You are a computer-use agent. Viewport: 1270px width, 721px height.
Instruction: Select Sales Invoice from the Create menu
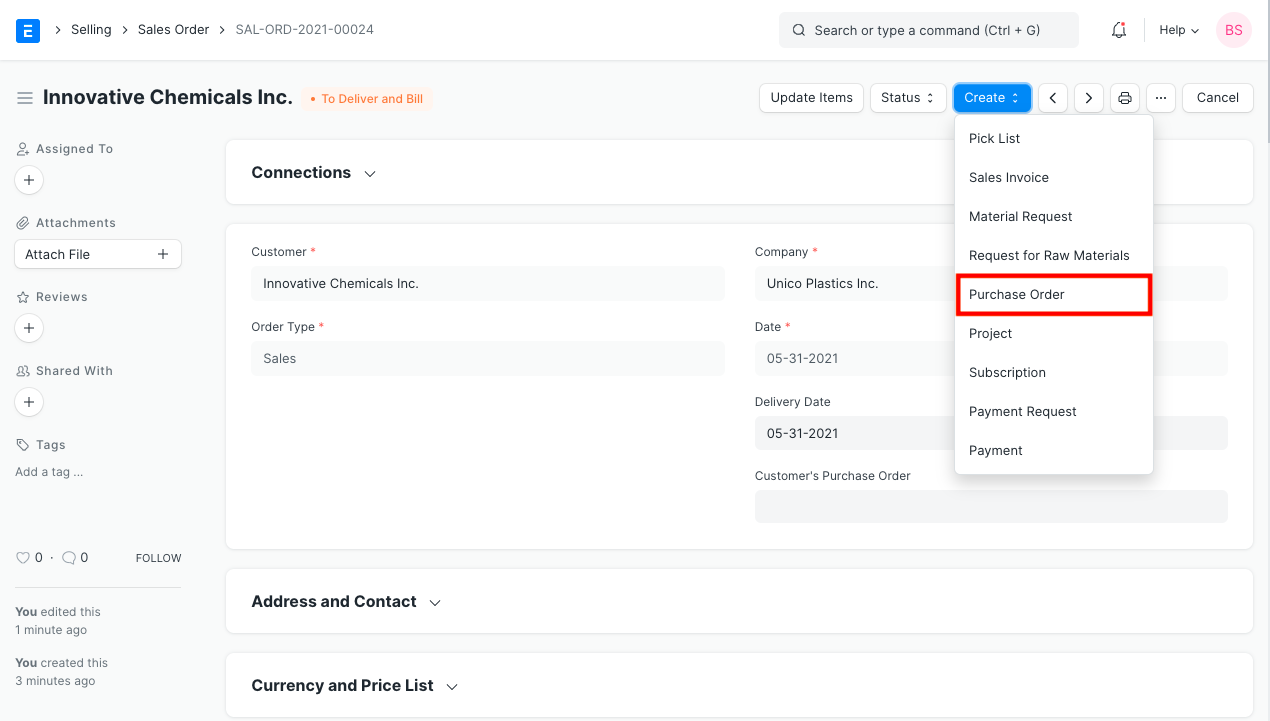(1009, 177)
